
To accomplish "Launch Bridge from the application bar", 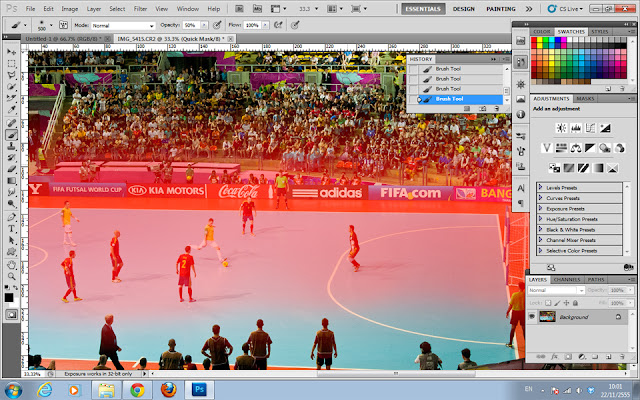I will coord(240,9).
